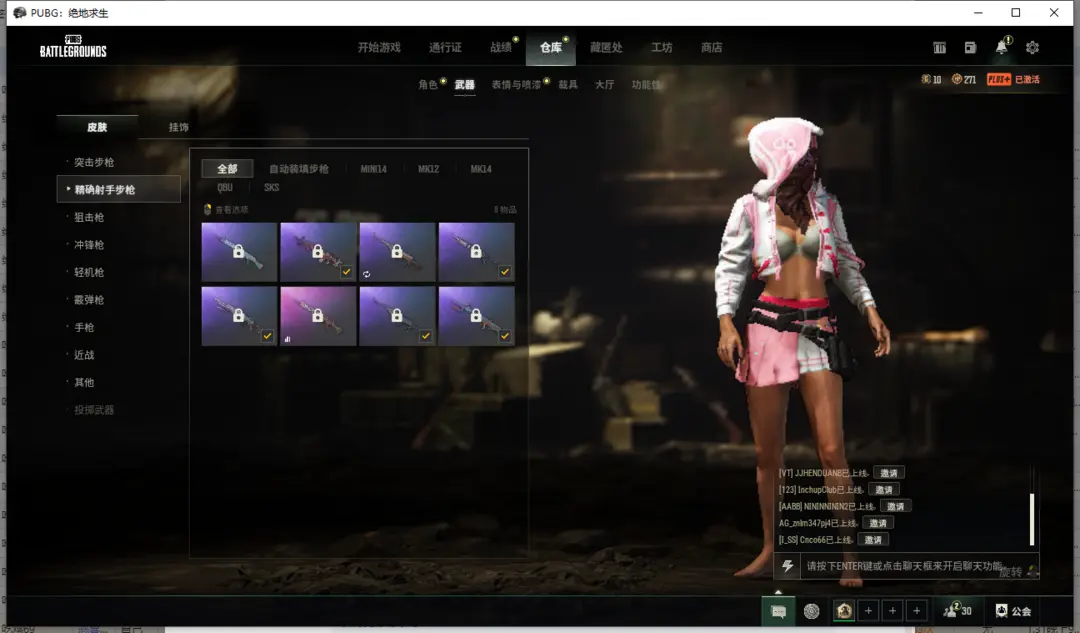
Task: Open the friends list icon showing 30
Action: pyautogui.click(x=957, y=610)
